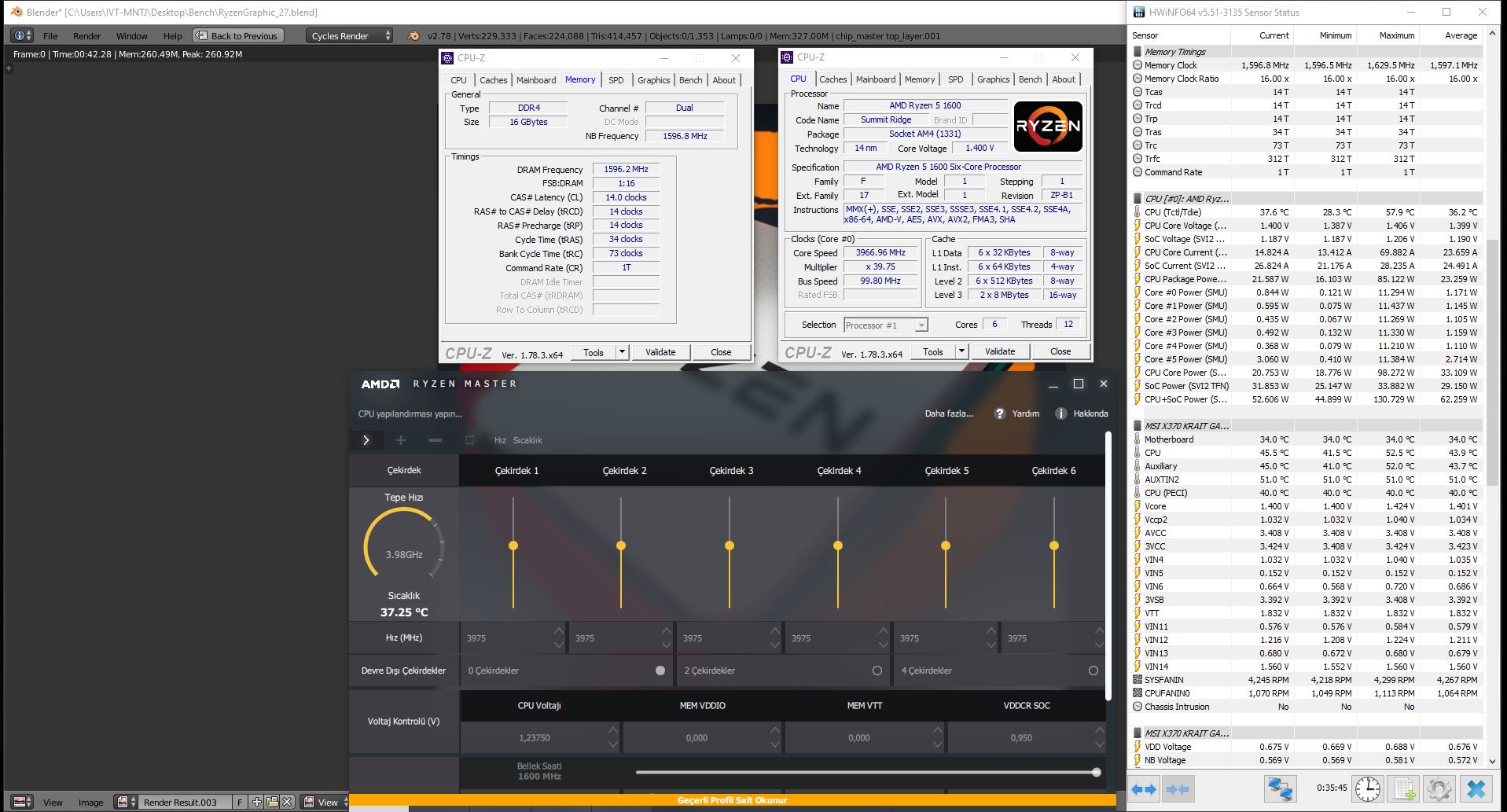Screen dimensions: 1507x812
Task: Open Bench tab in right CPU-Z window
Action: pos(1030,79)
